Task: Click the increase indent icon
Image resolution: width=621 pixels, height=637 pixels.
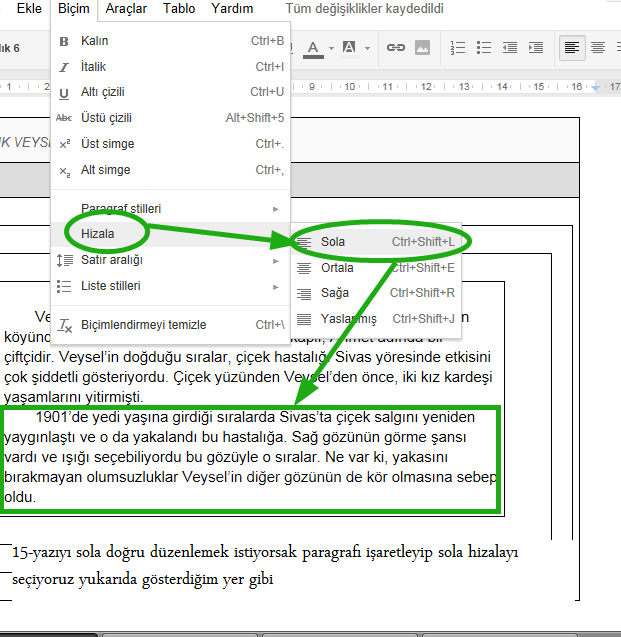Action: [536, 48]
